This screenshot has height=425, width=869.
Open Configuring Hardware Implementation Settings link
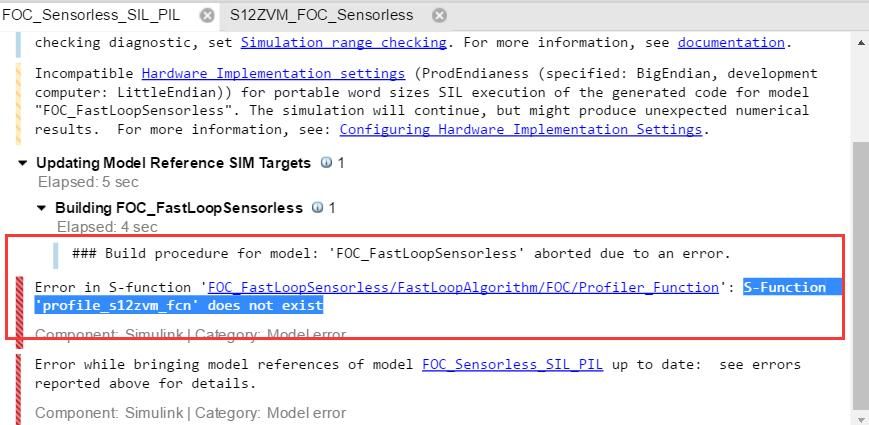click(522, 129)
